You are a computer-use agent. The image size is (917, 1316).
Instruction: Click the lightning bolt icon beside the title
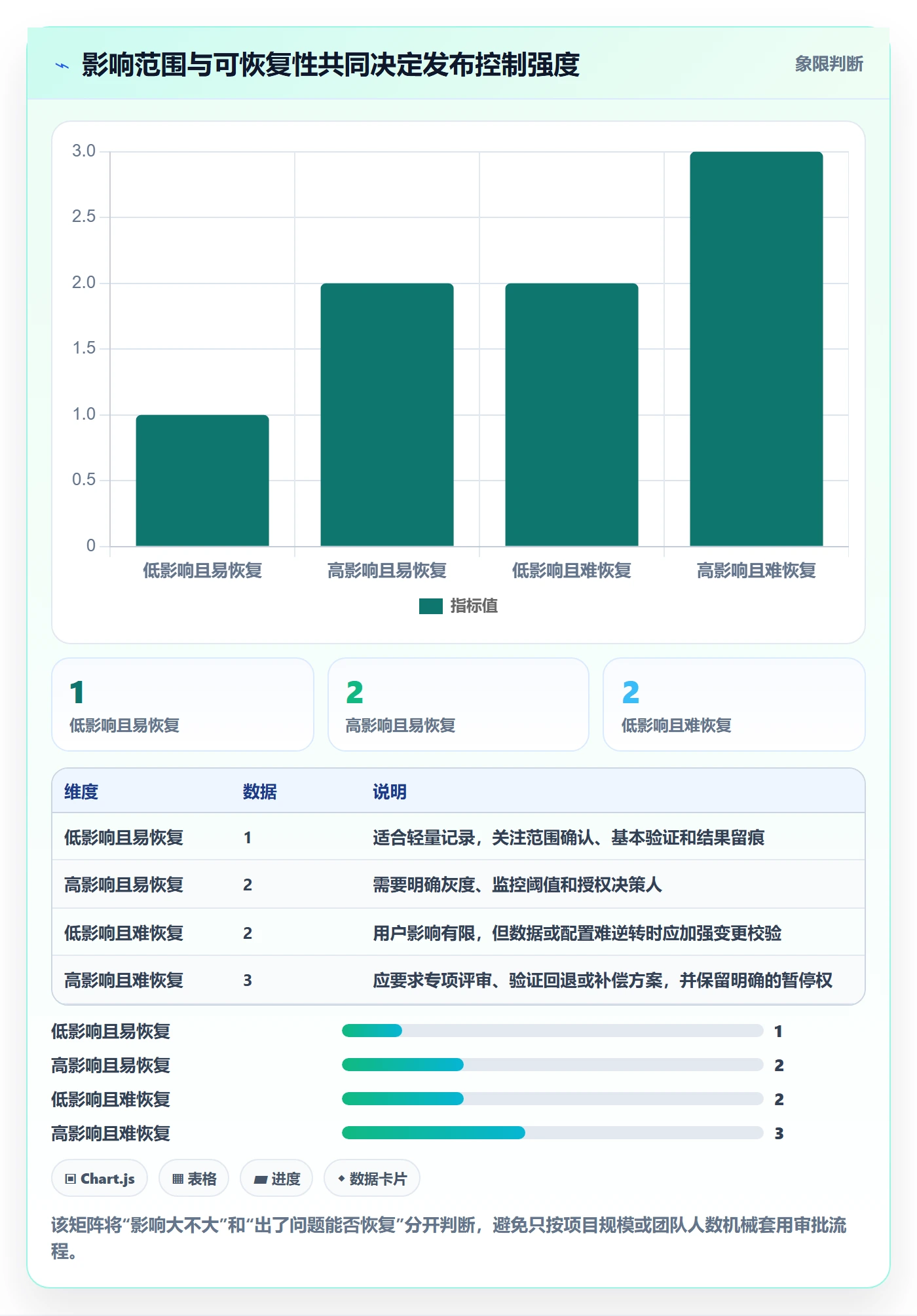[x=62, y=65]
